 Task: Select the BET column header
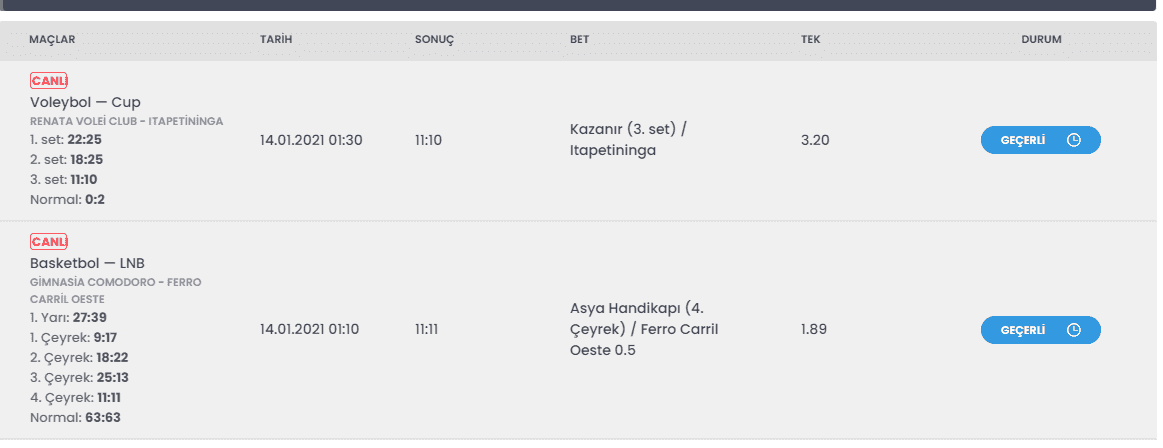point(579,39)
